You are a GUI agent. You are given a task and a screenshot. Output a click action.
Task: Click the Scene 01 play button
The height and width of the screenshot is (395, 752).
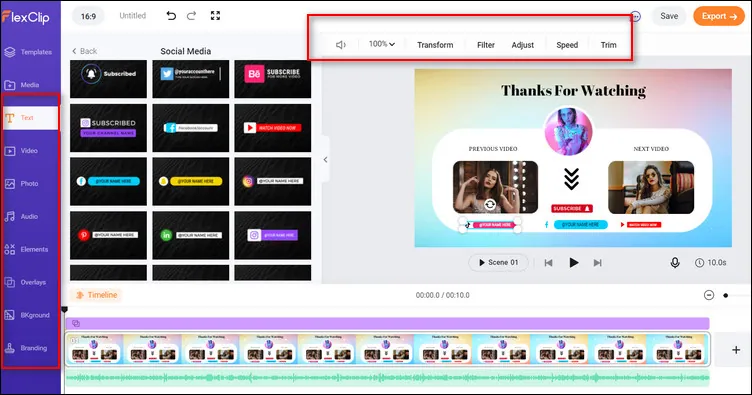coord(499,262)
